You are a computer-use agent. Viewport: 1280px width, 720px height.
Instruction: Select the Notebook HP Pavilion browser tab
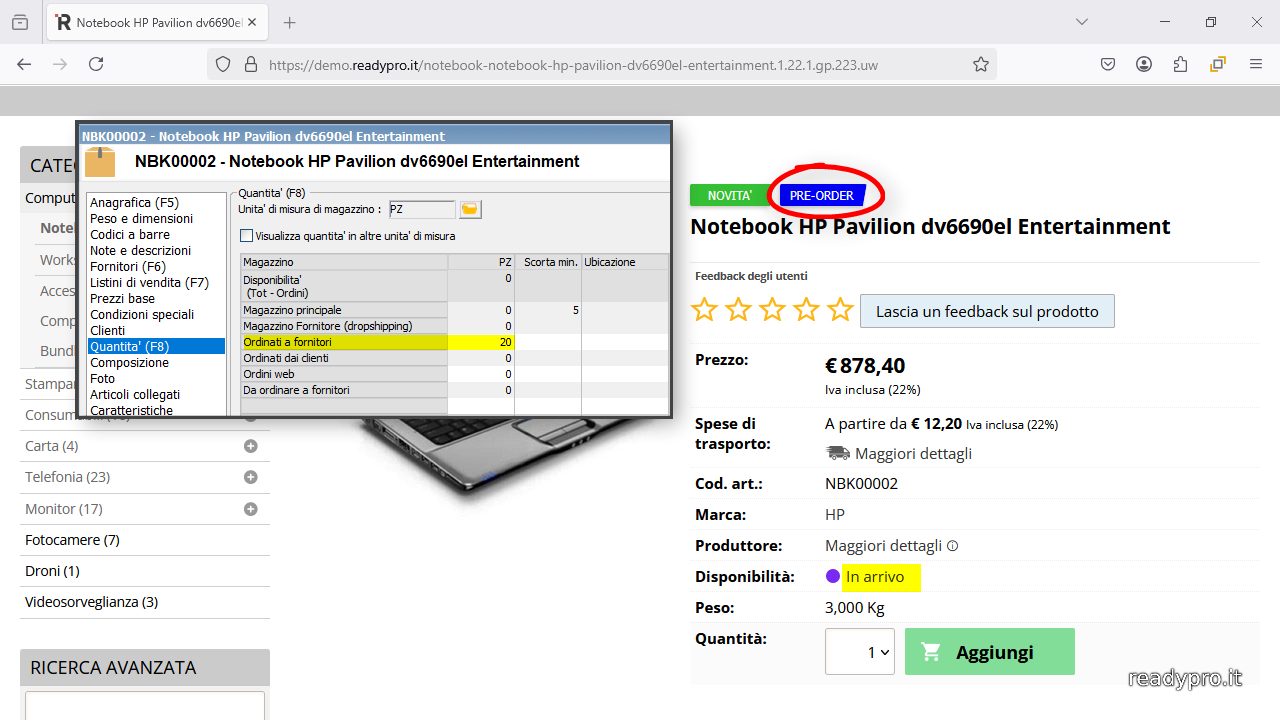click(x=158, y=22)
